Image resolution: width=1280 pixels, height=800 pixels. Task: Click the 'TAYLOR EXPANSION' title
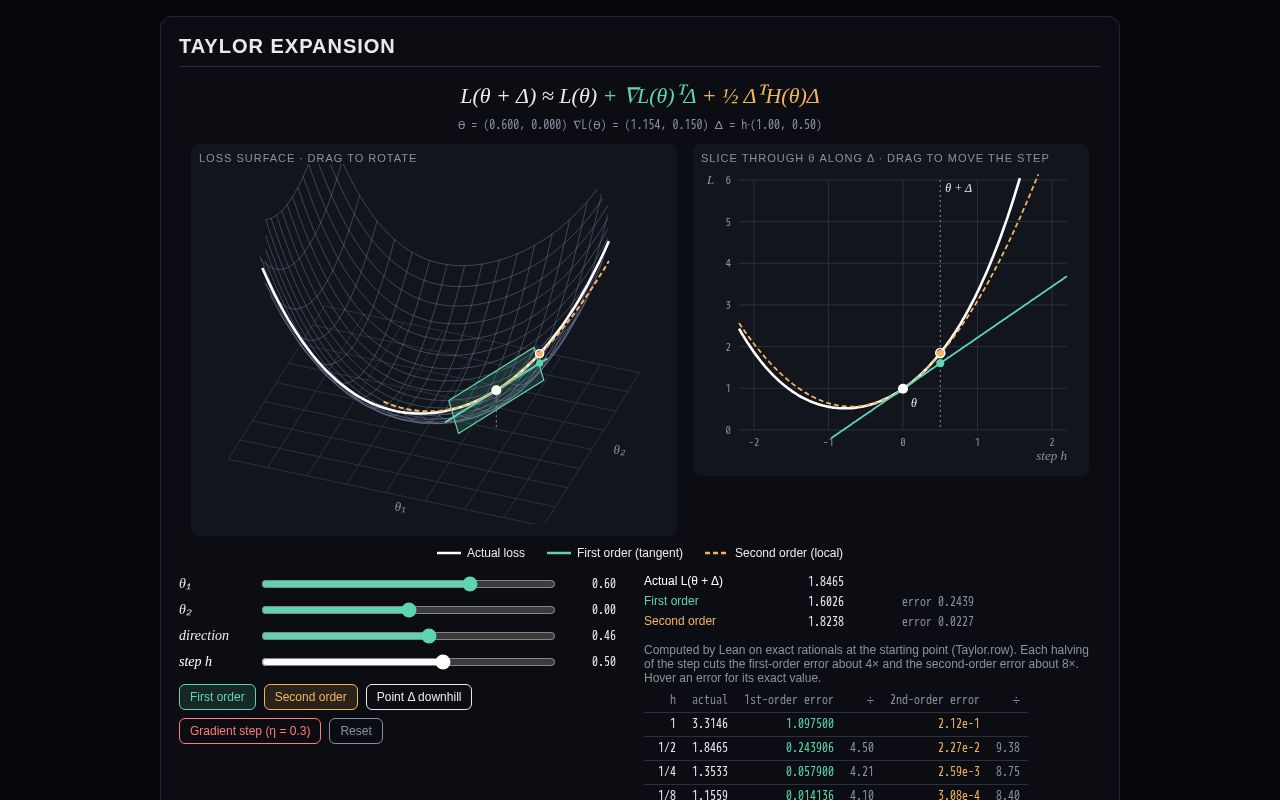[x=287, y=46]
